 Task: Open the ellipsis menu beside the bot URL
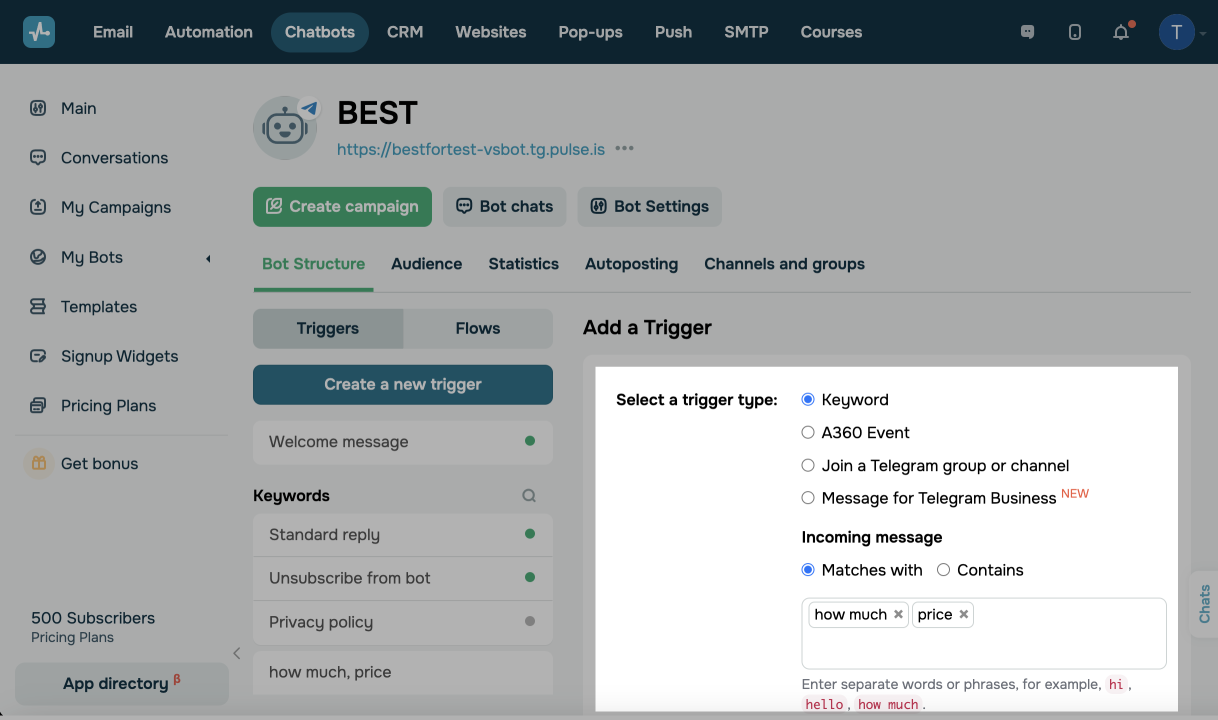pos(624,147)
